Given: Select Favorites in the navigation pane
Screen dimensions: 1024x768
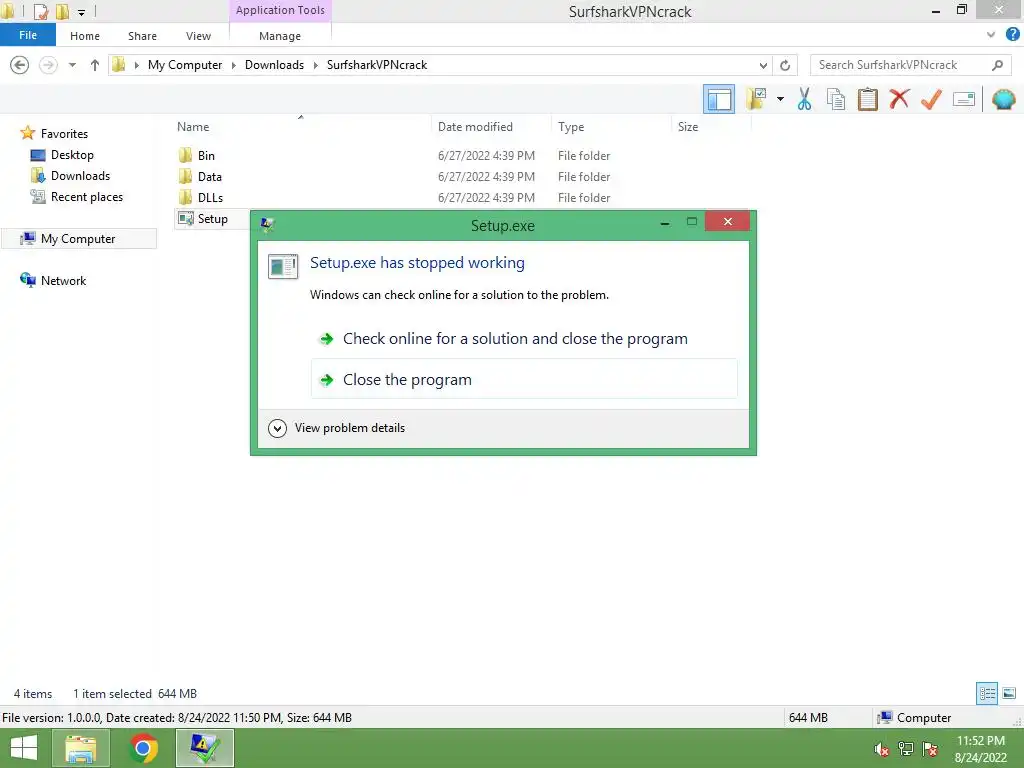Looking at the screenshot, I should coord(64,134).
